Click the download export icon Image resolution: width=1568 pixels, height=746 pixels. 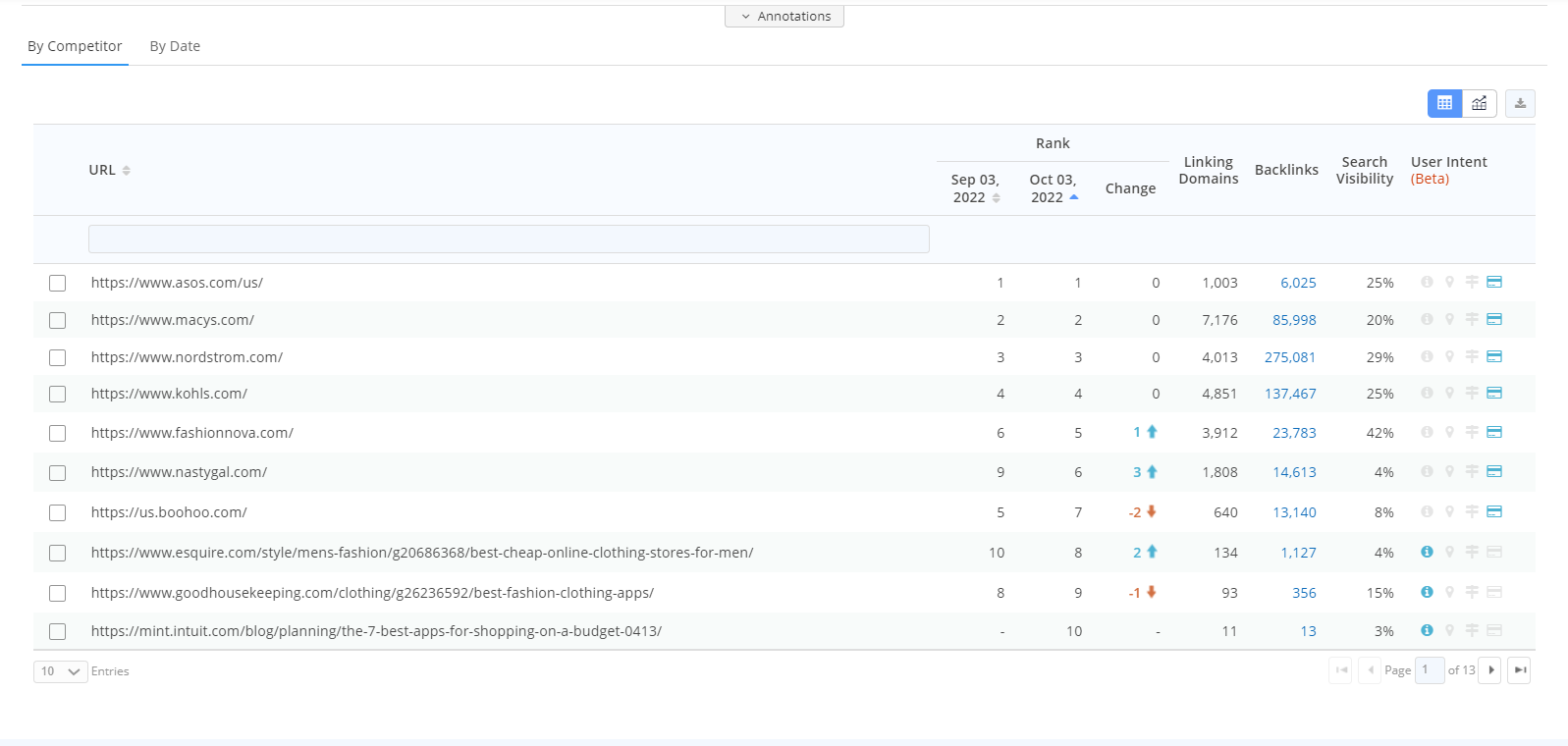tap(1520, 103)
